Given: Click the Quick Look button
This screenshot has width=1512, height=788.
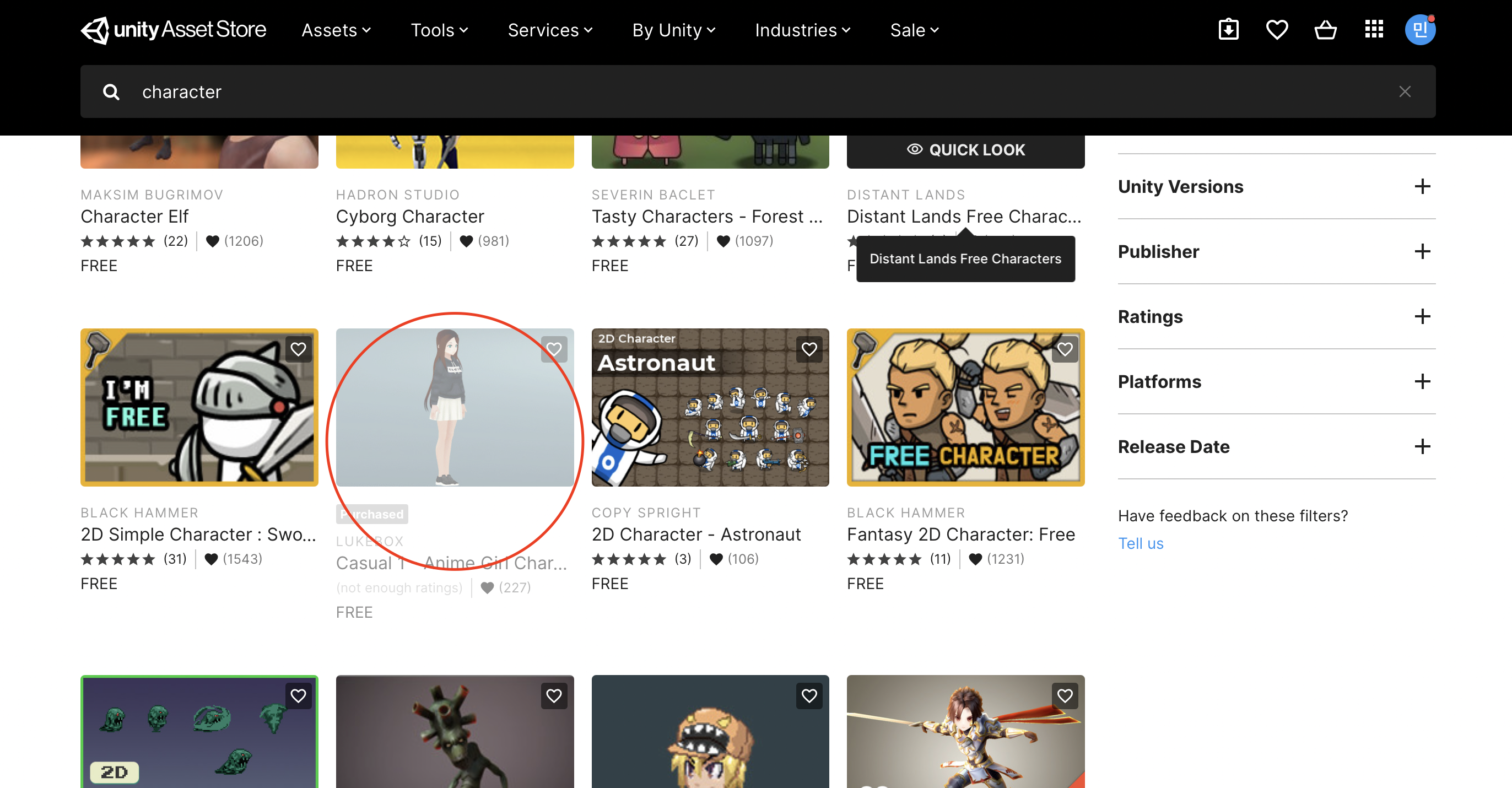Looking at the screenshot, I should (x=965, y=150).
